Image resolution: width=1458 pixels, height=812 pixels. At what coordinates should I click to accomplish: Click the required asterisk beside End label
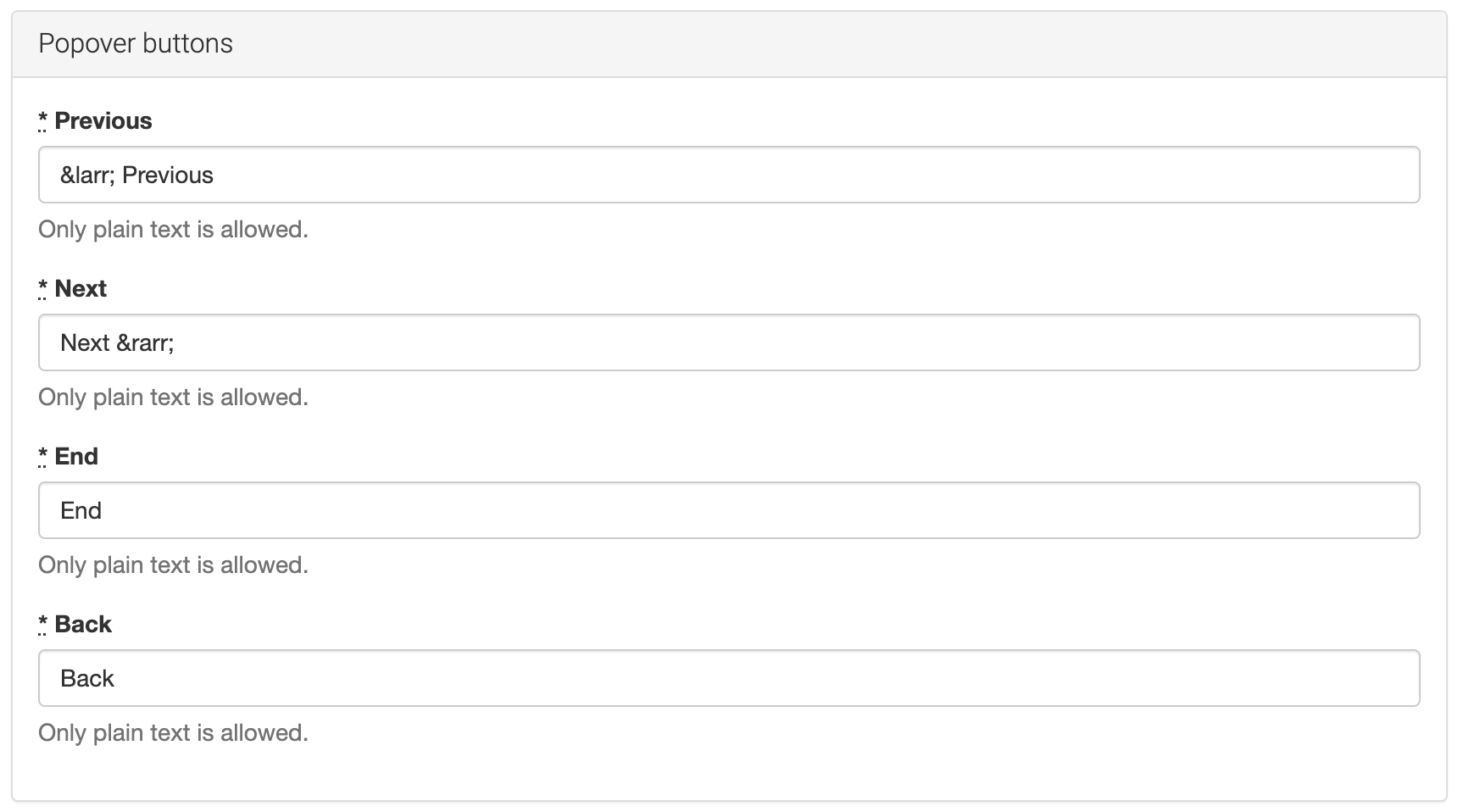(43, 457)
